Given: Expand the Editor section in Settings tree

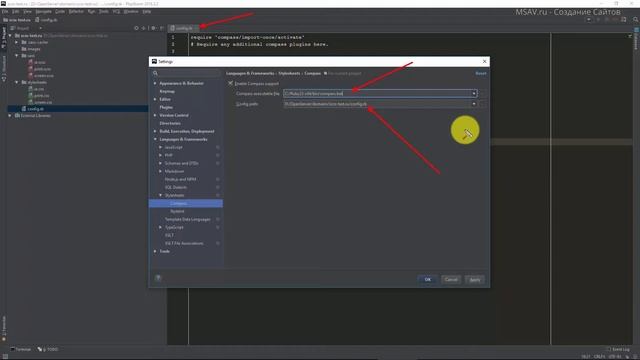Looking at the screenshot, I should (x=155, y=99).
